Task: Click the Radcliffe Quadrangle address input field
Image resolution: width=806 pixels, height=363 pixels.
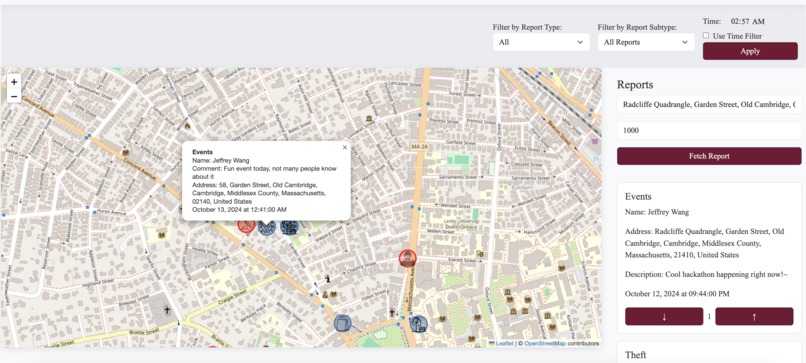Action: pyautogui.click(x=709, y=104)
